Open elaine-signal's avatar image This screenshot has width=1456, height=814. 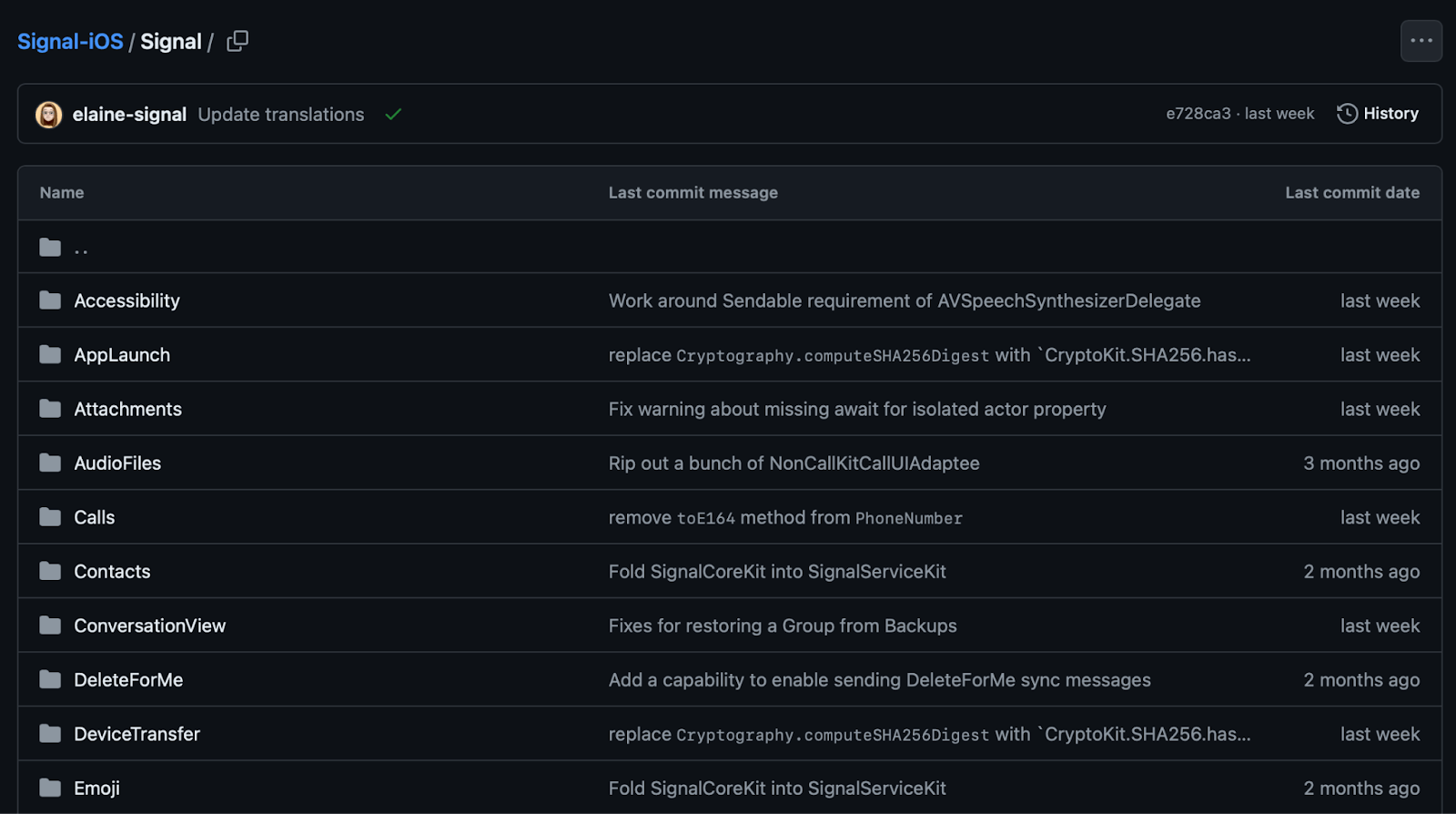click(x=49, y=114)
